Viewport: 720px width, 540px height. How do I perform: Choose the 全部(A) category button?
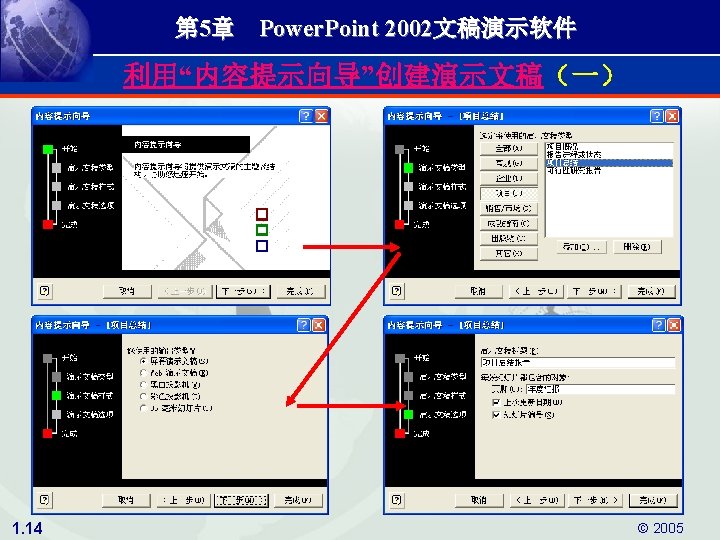(509, 148)
